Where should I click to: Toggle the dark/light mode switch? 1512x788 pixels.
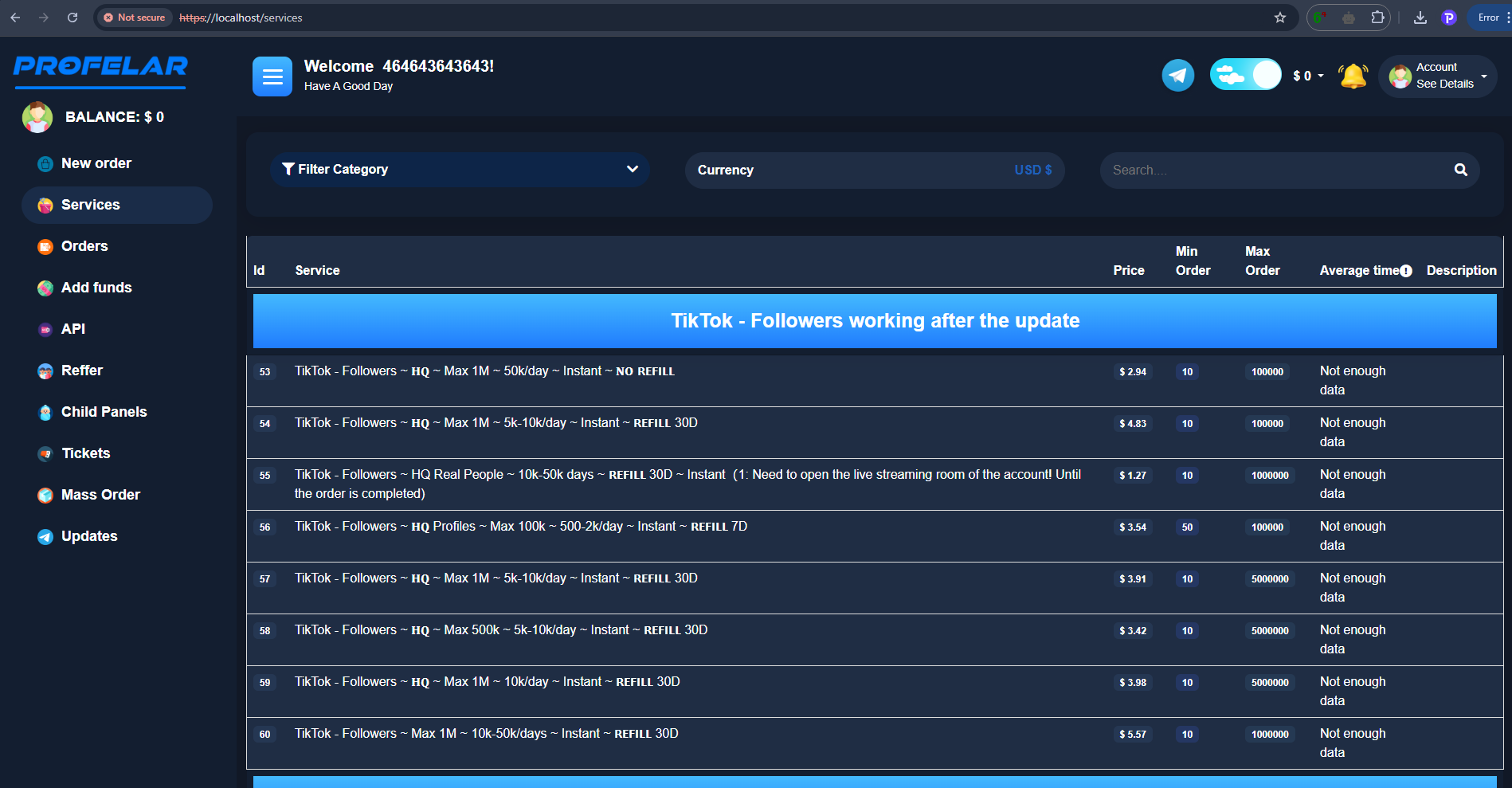tap(1245, 74)
